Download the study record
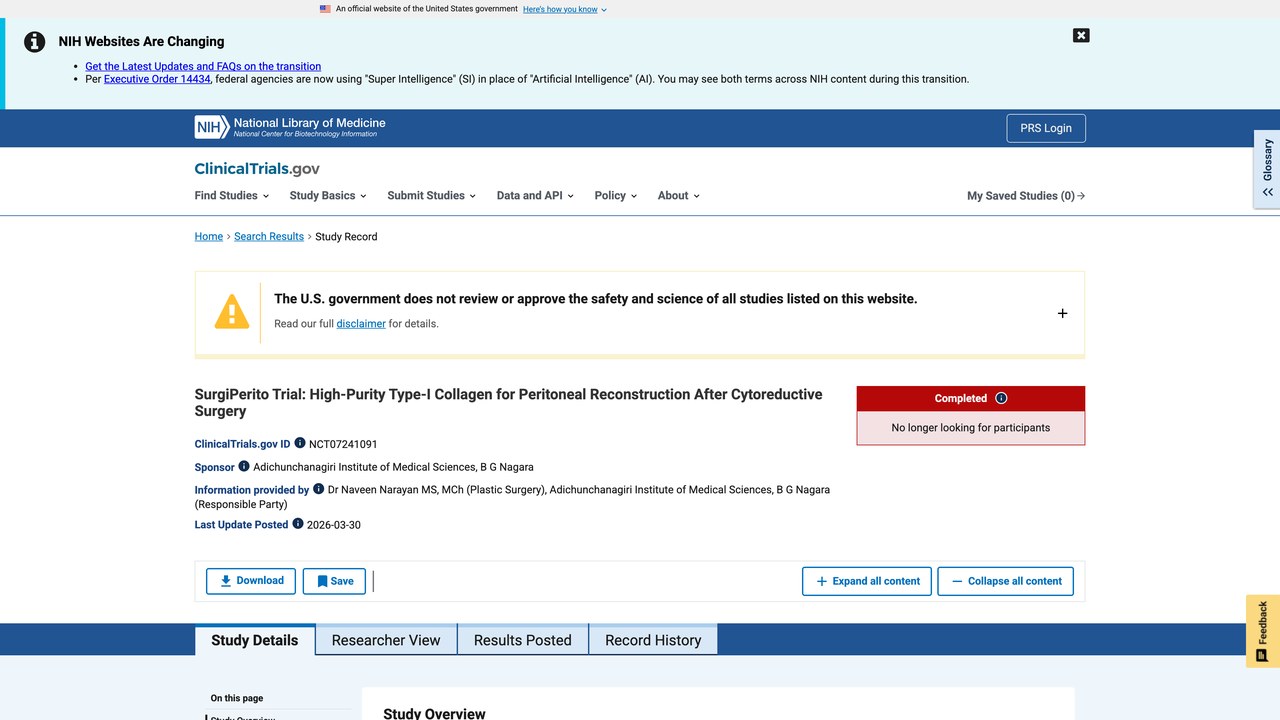 tap(251, 581)
